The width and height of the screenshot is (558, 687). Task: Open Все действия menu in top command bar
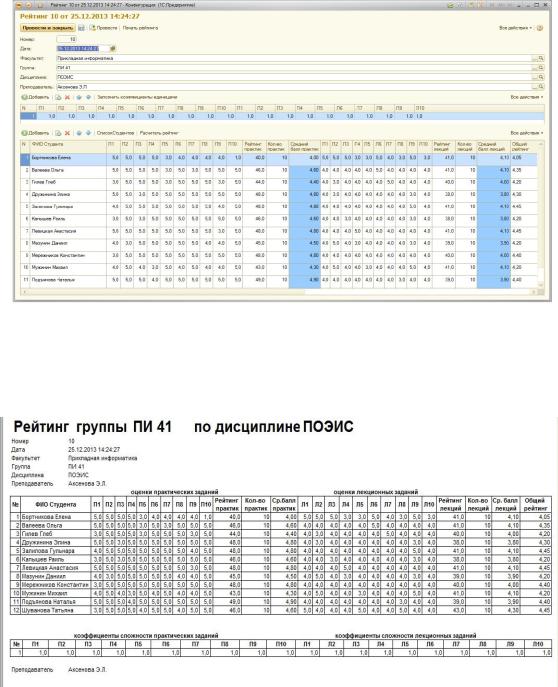tap(516, 28)
